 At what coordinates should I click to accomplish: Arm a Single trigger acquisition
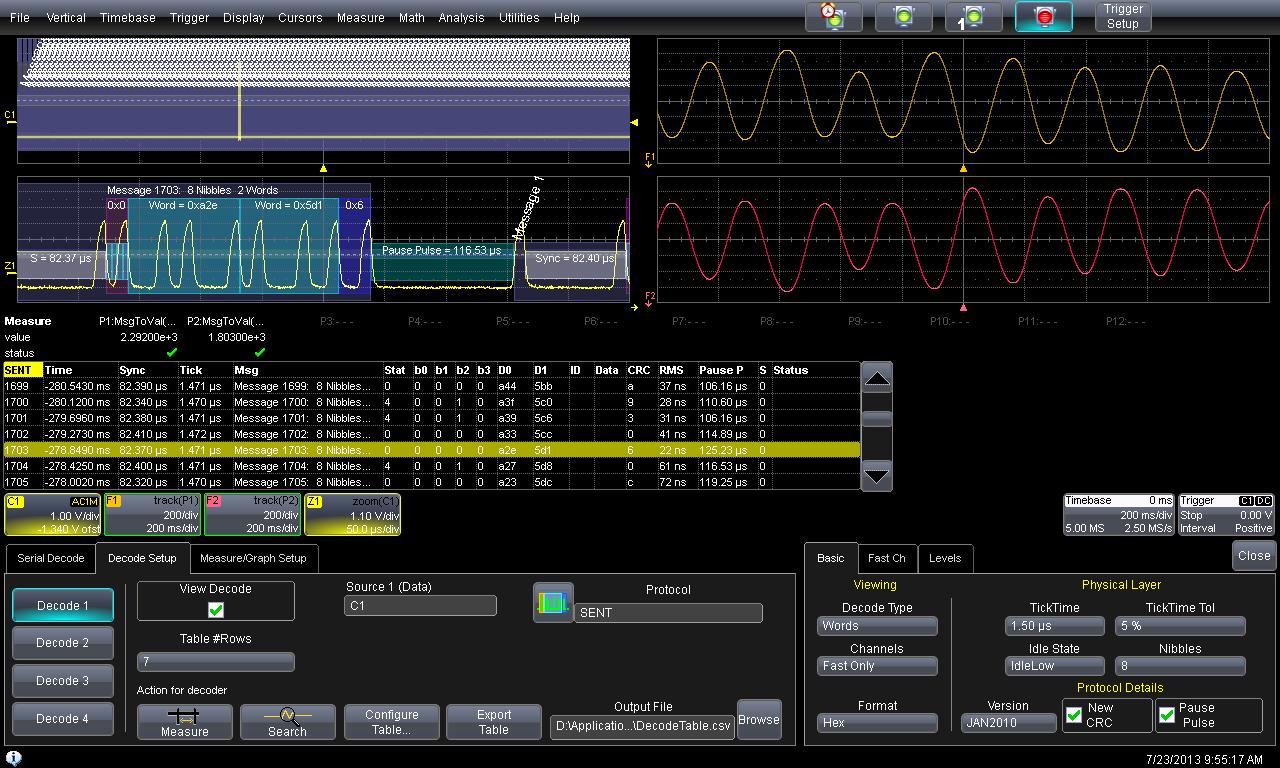pyautogui.click(x=973, y=17)
